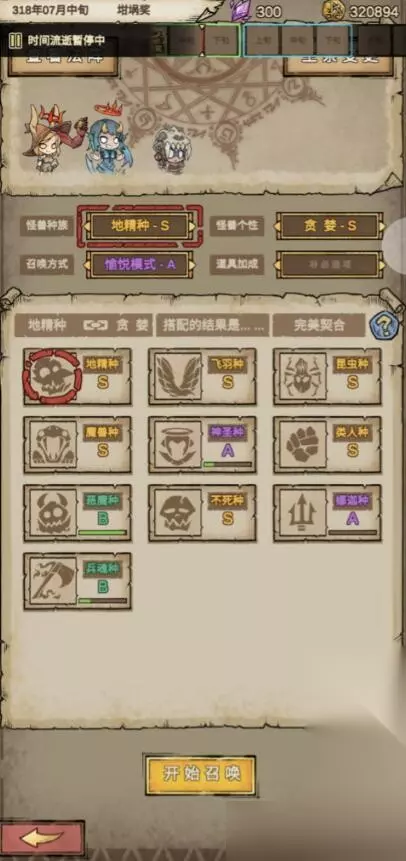Choose the 飞羽种 wings race icon
This screenshot has width=406, height=861.
click(179, 377)
